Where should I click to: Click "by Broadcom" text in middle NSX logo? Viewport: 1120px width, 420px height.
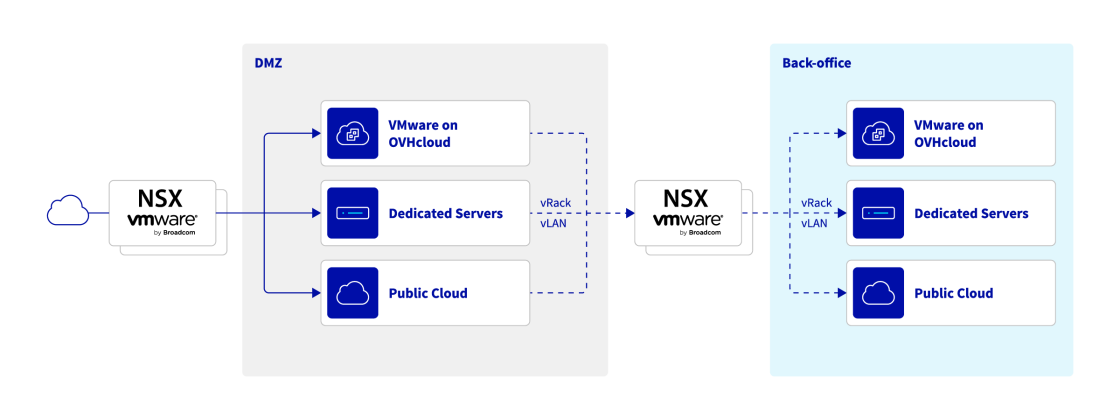(701, 232)
